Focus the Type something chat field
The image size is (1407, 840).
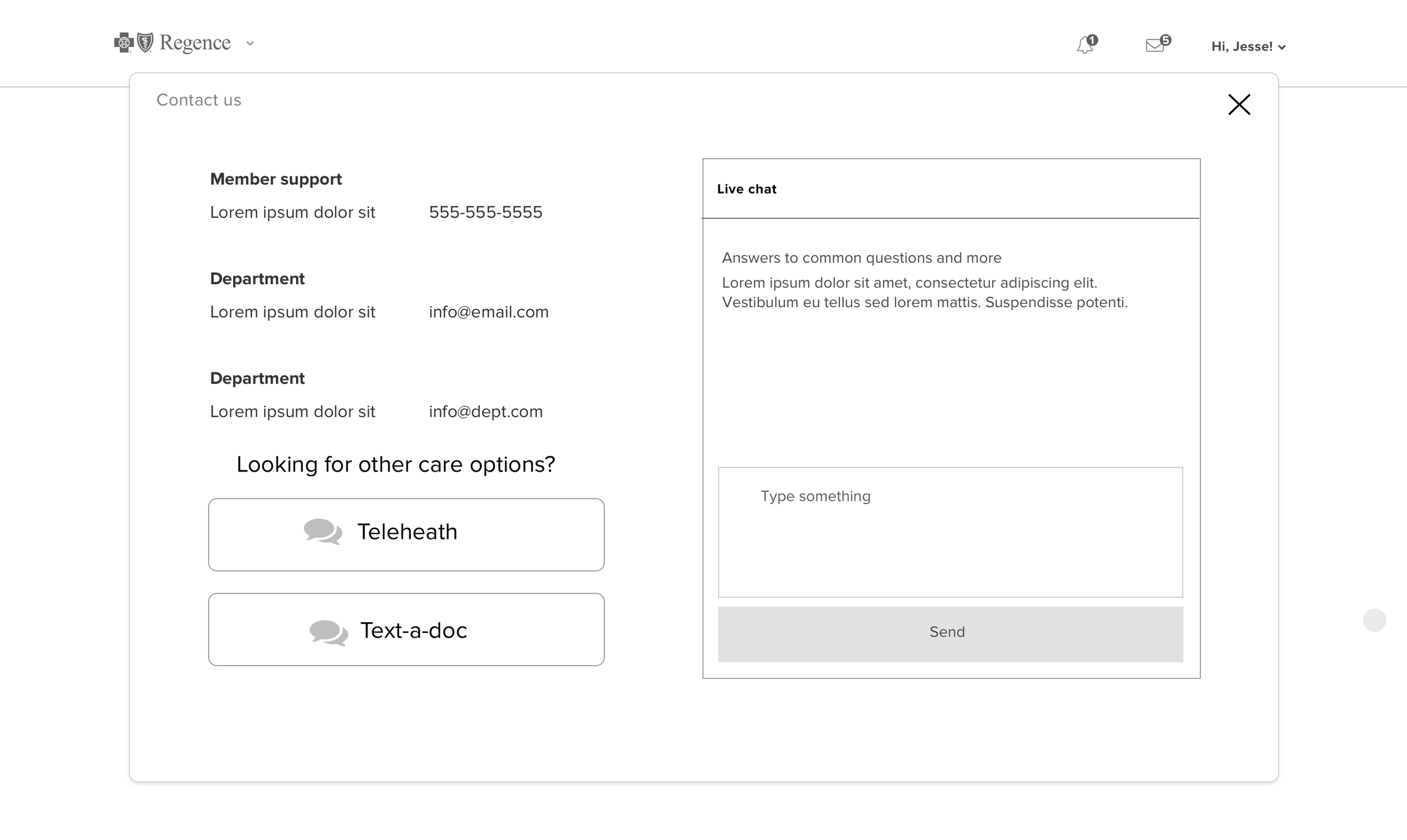coord(950,532)
